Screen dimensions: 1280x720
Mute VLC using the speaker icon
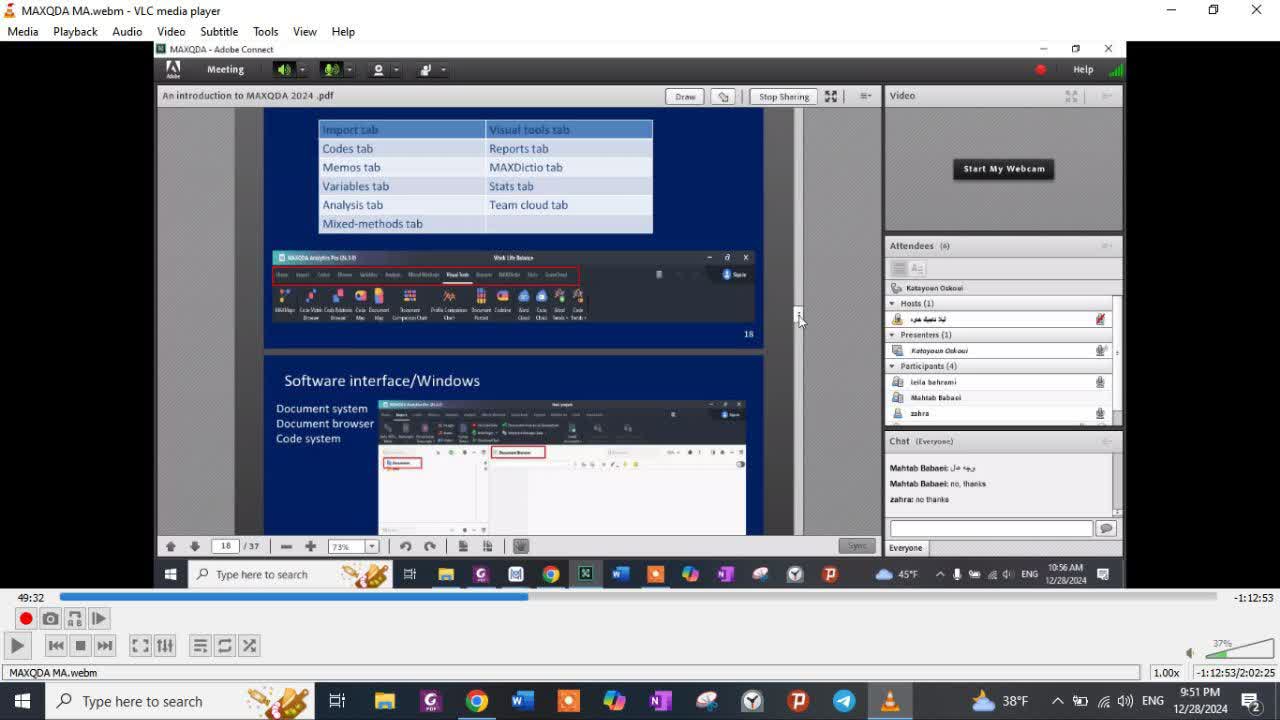coord(1190,653)
